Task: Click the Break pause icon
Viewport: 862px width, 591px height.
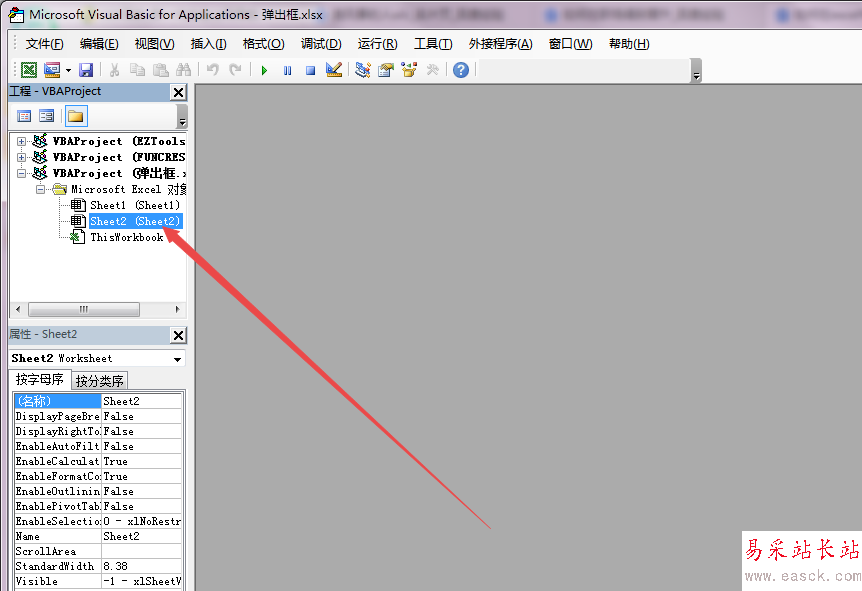Action: 288,70
